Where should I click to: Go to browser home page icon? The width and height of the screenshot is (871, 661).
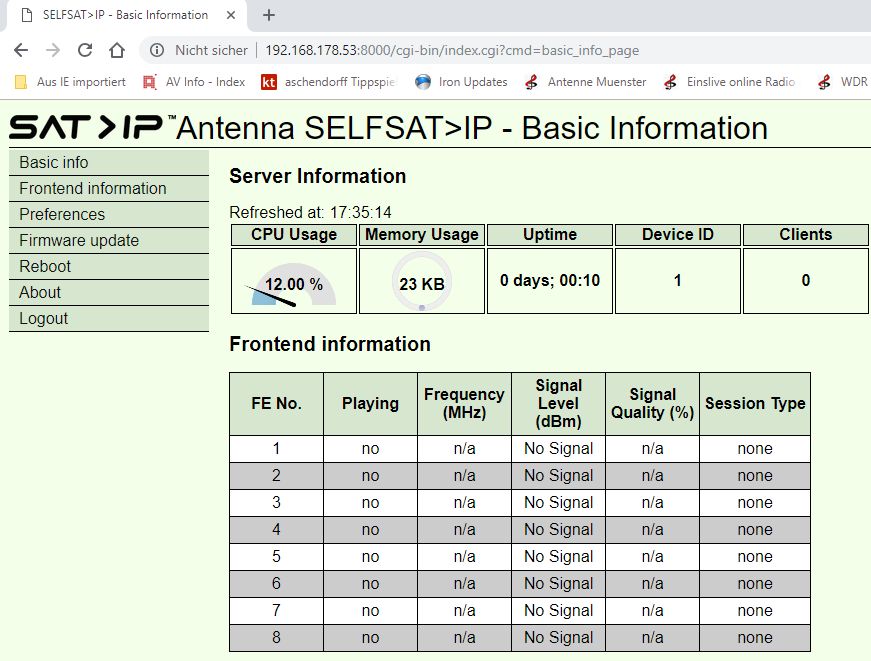pyautogui.click(x=117, y=50)
